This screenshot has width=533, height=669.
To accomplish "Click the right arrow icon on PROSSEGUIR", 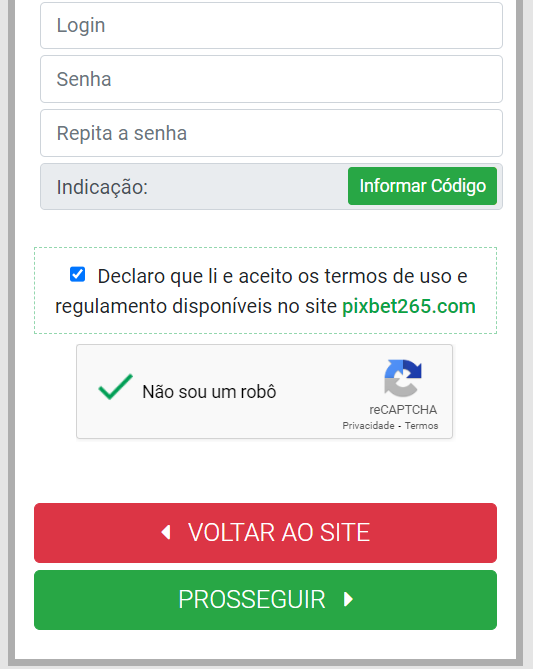I will (x=349, y=599).
